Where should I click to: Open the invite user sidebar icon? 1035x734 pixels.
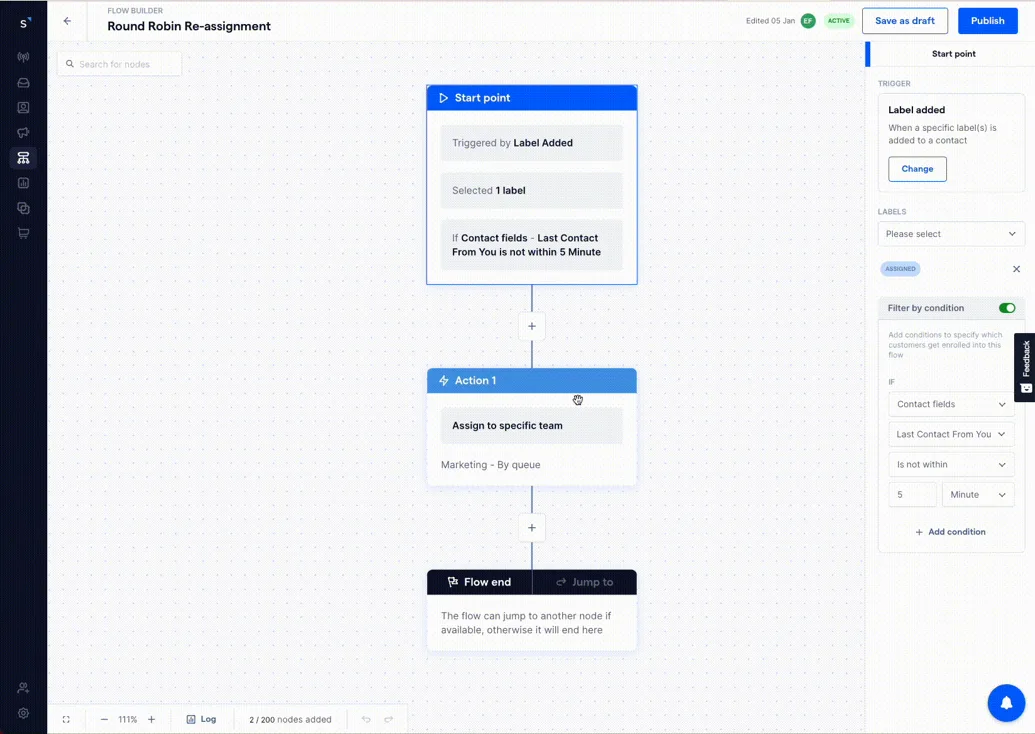(x=23, y=688)
